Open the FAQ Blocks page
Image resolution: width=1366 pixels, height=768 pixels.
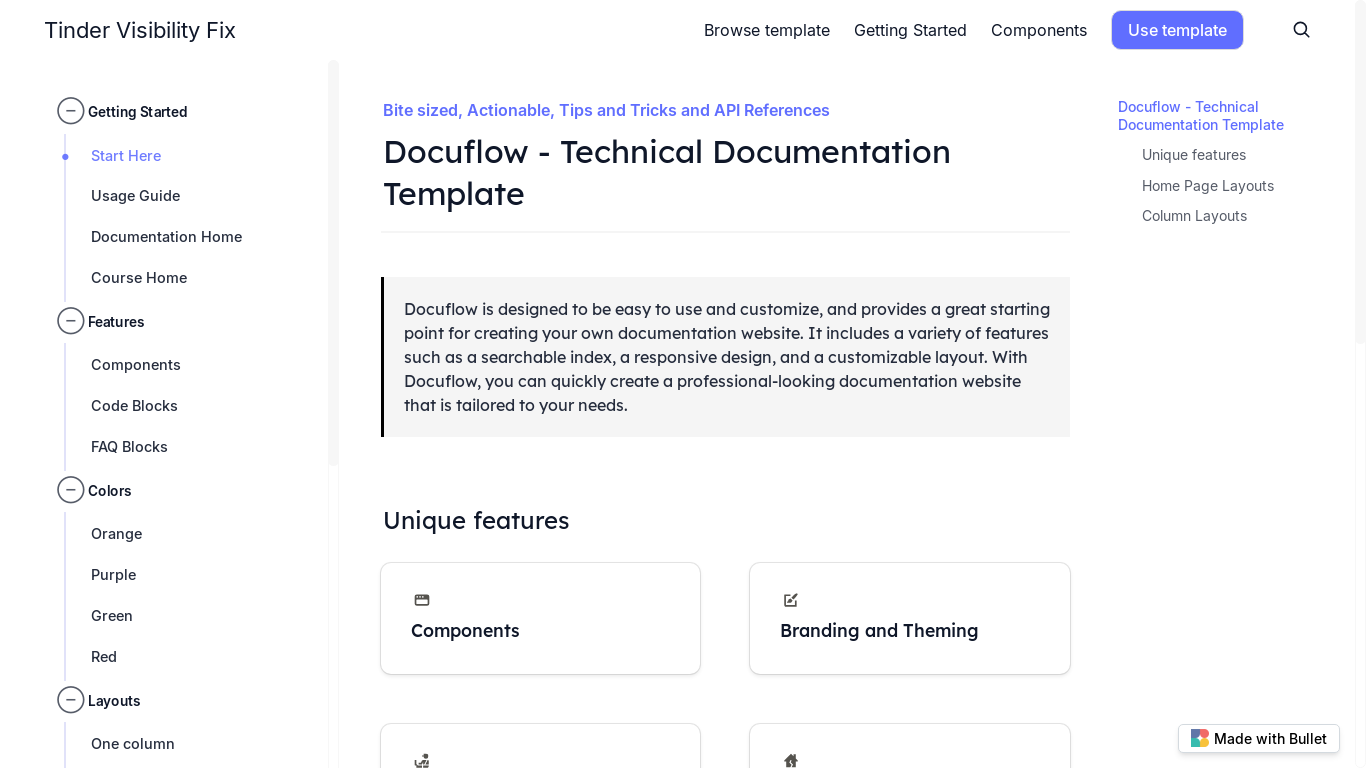[x=130, y=447]
